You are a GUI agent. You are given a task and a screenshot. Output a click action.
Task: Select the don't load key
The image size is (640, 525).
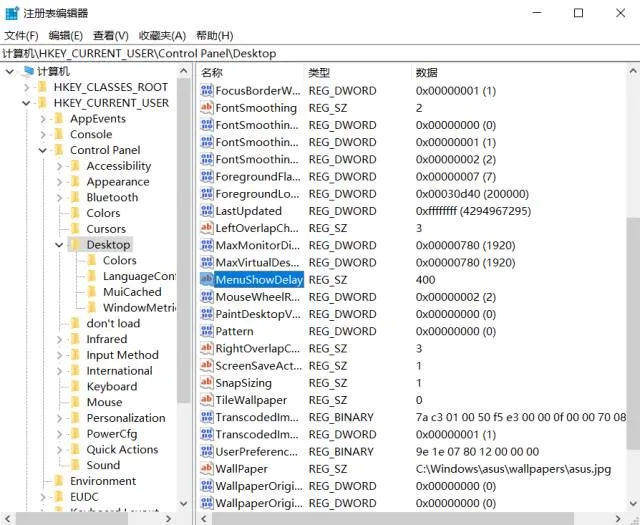coord(113,323)
